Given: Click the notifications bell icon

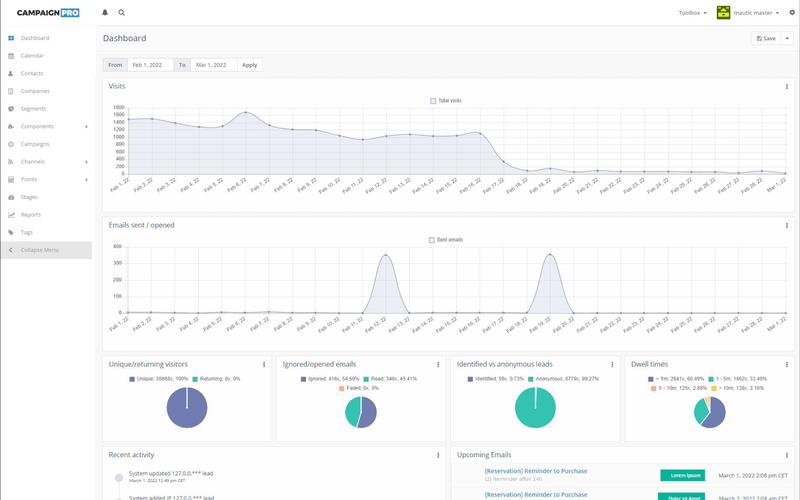Looking at the screenshot, I should [106, 13].
